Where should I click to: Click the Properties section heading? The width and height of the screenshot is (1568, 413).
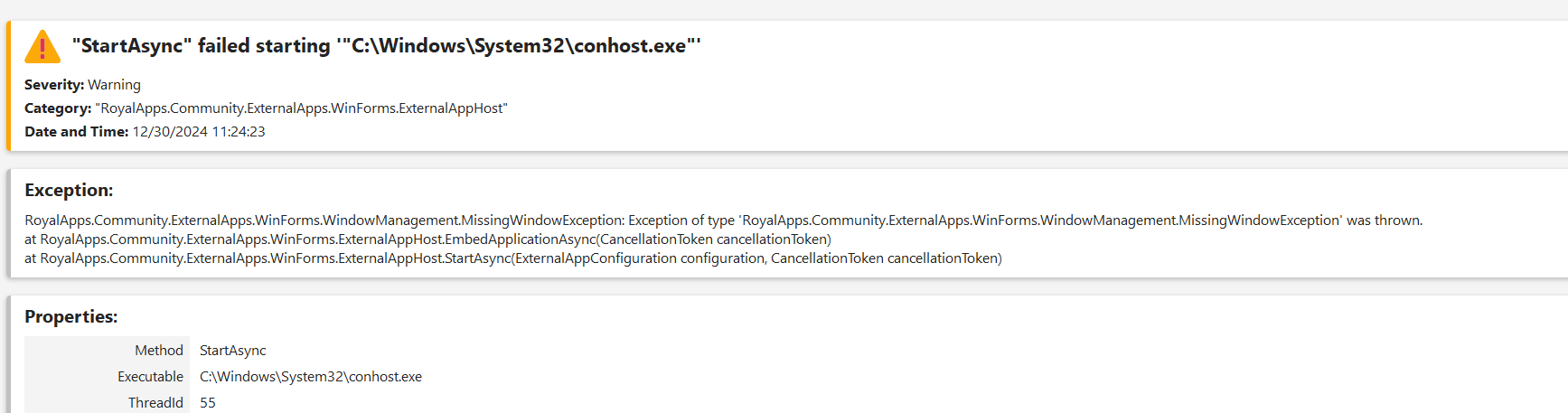tap(70, 317)
